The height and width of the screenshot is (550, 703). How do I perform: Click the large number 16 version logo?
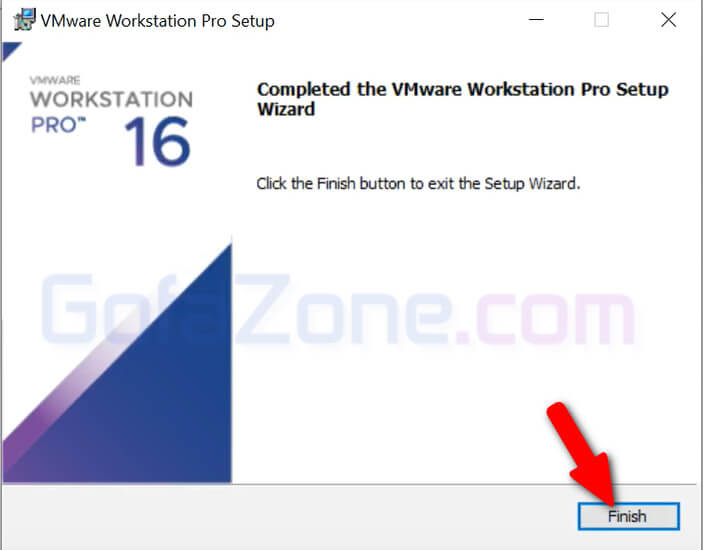coord(158,142)
